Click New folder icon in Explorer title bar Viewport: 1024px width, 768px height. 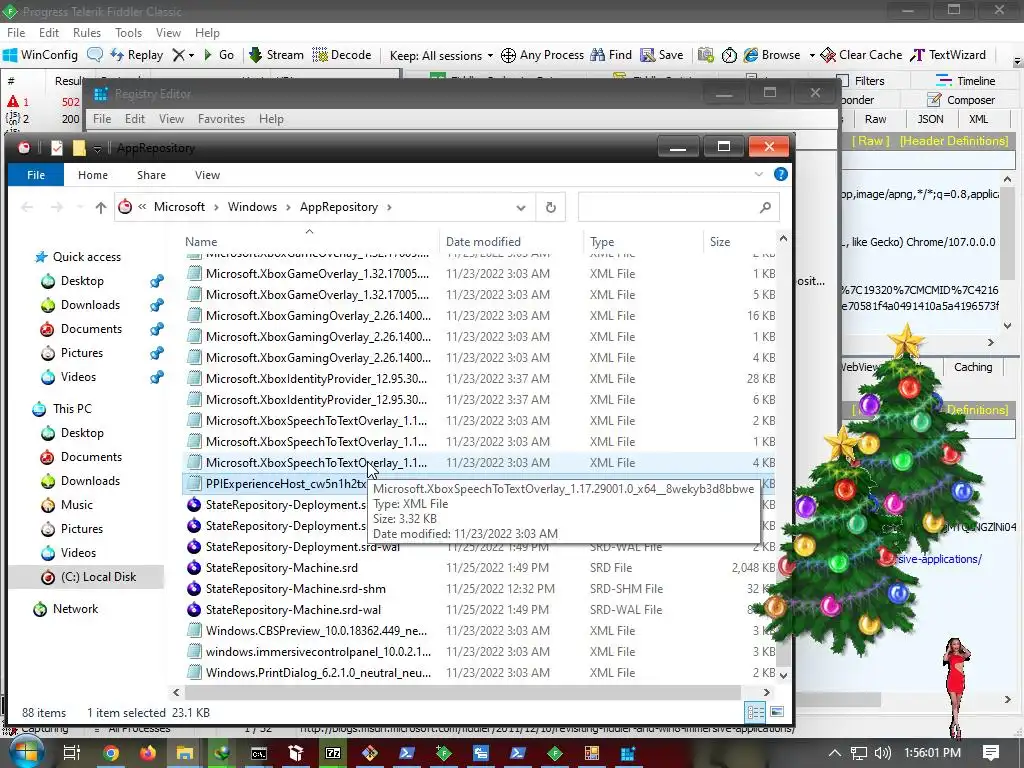pyautogui.click(x=79, y=148)
